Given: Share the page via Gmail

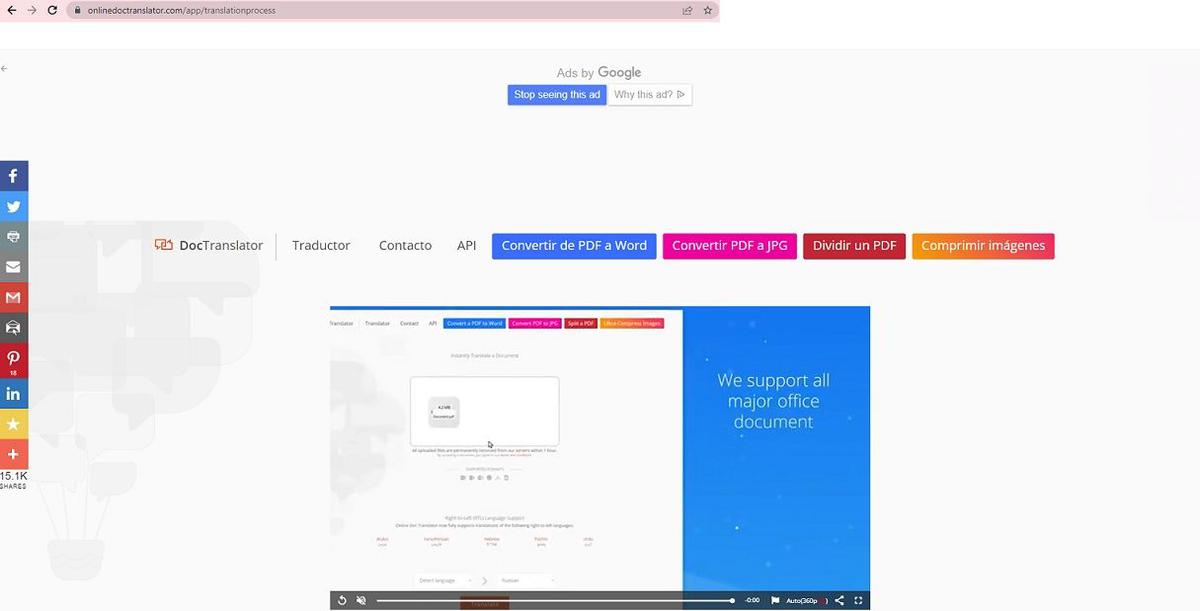Looking at the screenshot, I should [x=13, y=297].
